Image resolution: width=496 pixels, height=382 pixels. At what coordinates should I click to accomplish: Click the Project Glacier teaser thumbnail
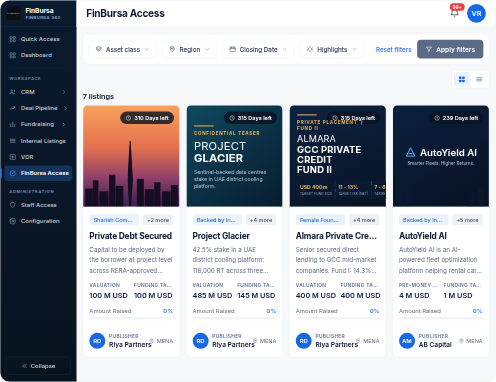(234, 156)
